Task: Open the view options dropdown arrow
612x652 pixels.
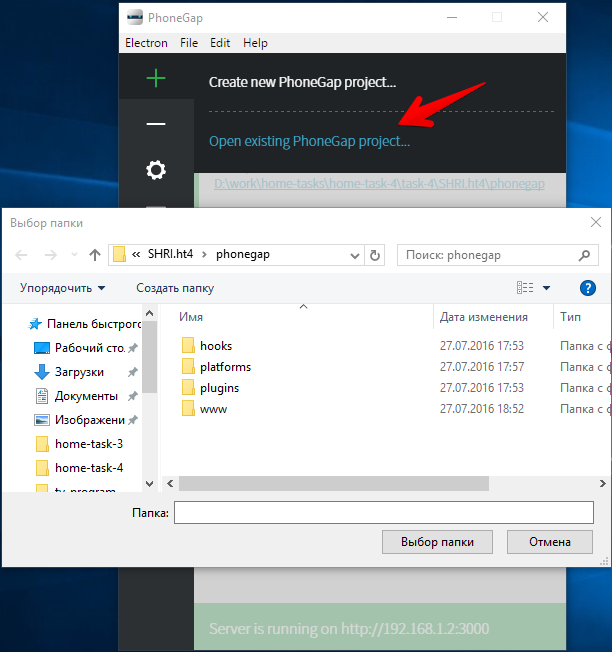Action: tap(546, 288)
